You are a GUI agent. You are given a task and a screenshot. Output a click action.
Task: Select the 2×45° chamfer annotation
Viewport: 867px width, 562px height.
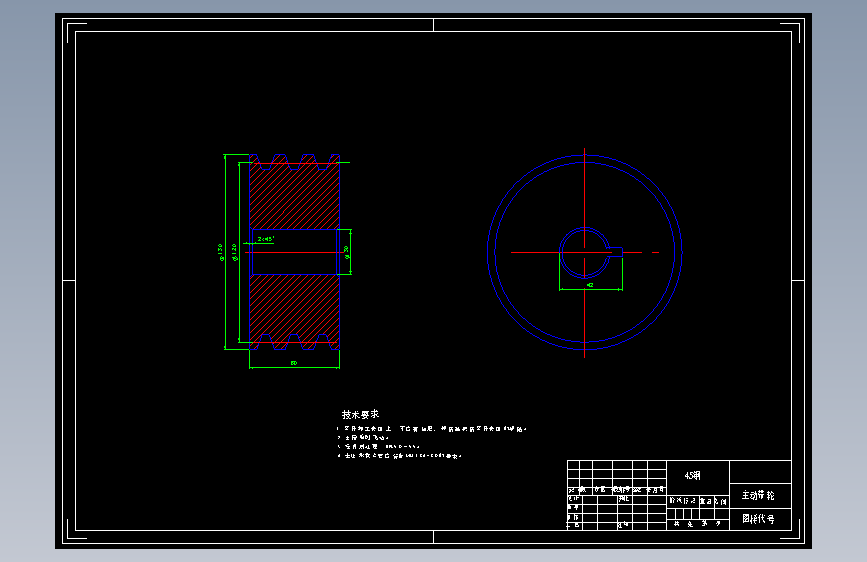pos(265,239)
